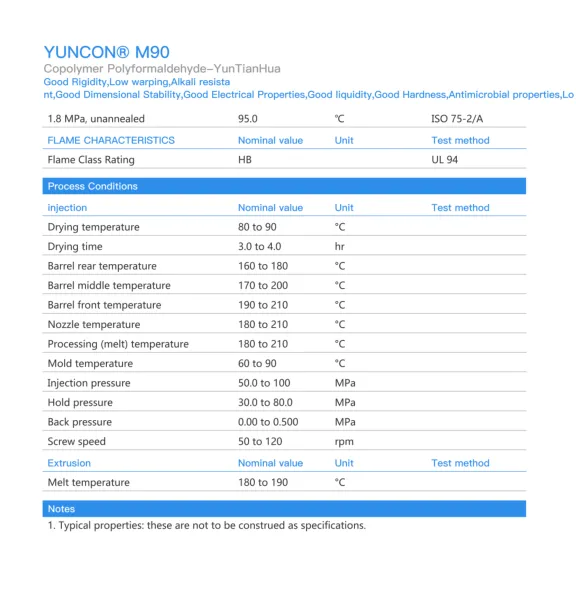576x610 pixels.
Task: Click the Flame Class Rating label
Action: [91, 160]
